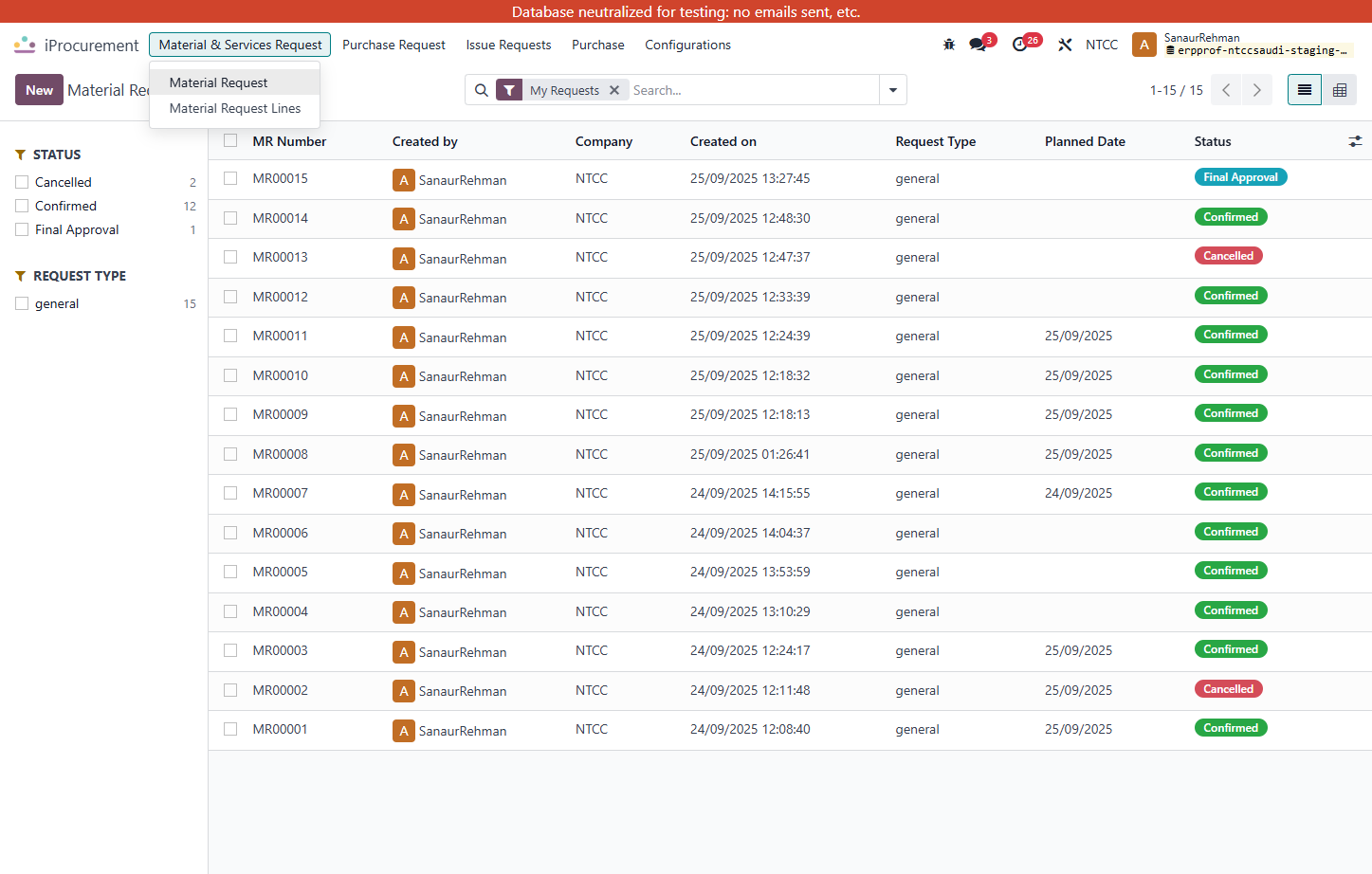
Task: Click the search magnifier icon
Action: pyautogui.click(x=482, y=90)
